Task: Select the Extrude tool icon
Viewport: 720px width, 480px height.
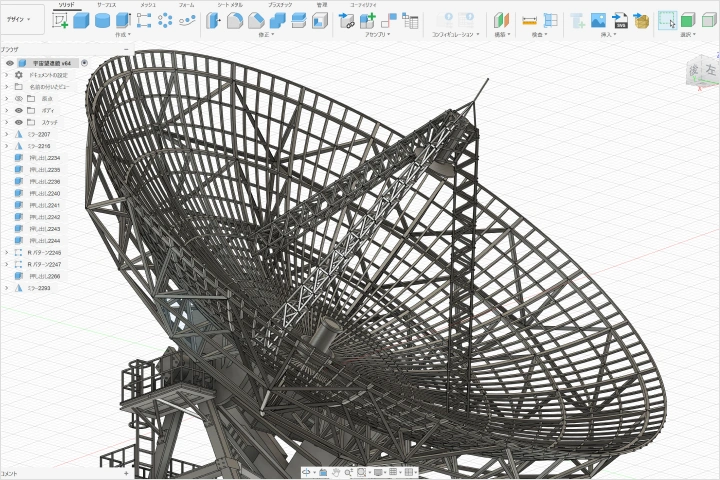Action: click(x=123, y=21)
